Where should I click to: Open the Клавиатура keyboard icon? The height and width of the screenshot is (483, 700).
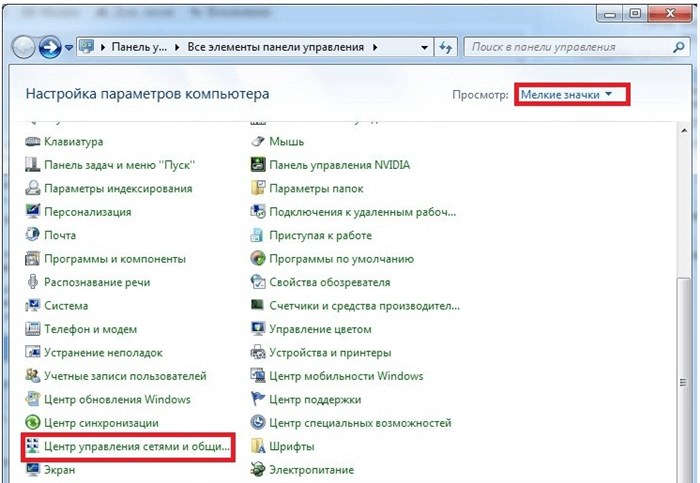coord(33,142)
